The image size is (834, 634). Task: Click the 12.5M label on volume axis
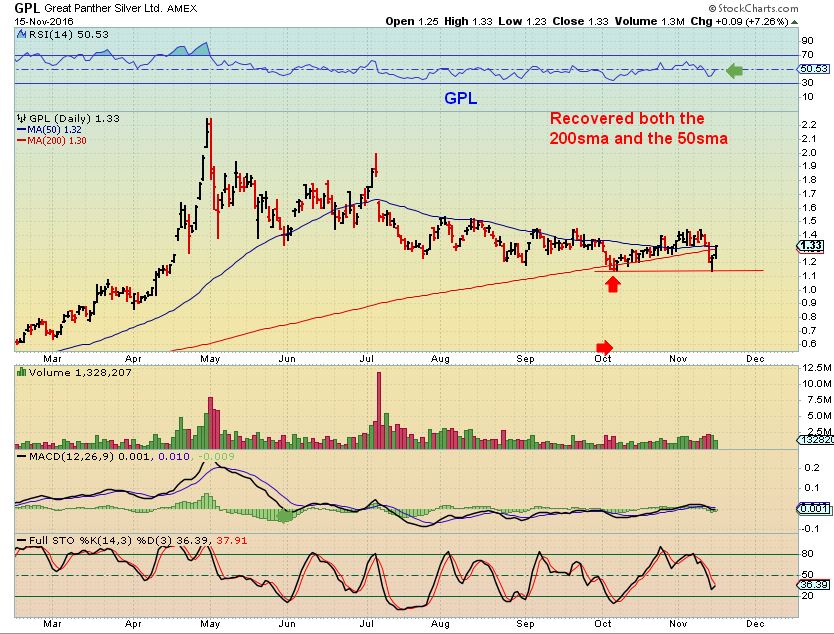point(816,368)
